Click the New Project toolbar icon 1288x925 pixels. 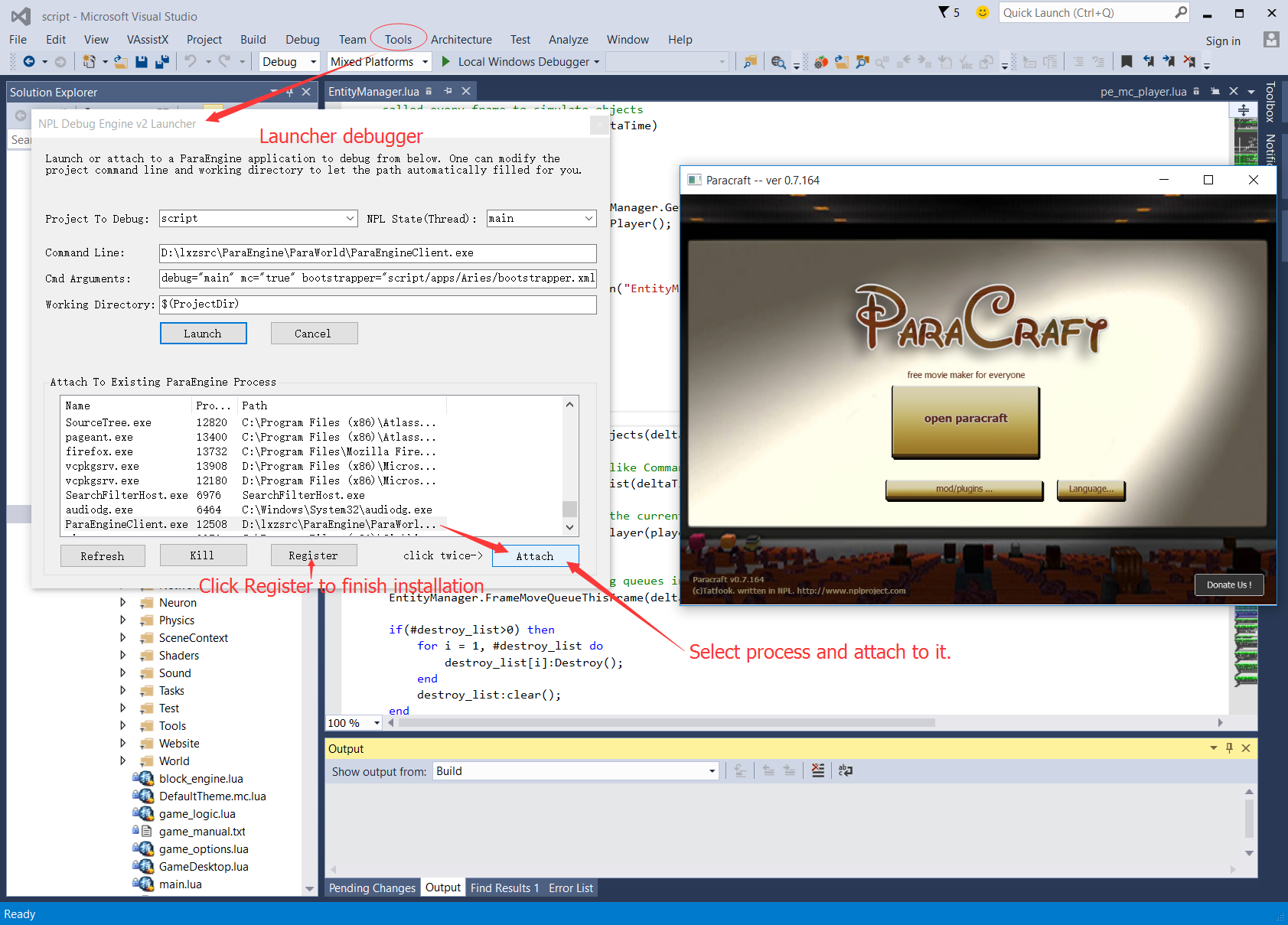90,61
